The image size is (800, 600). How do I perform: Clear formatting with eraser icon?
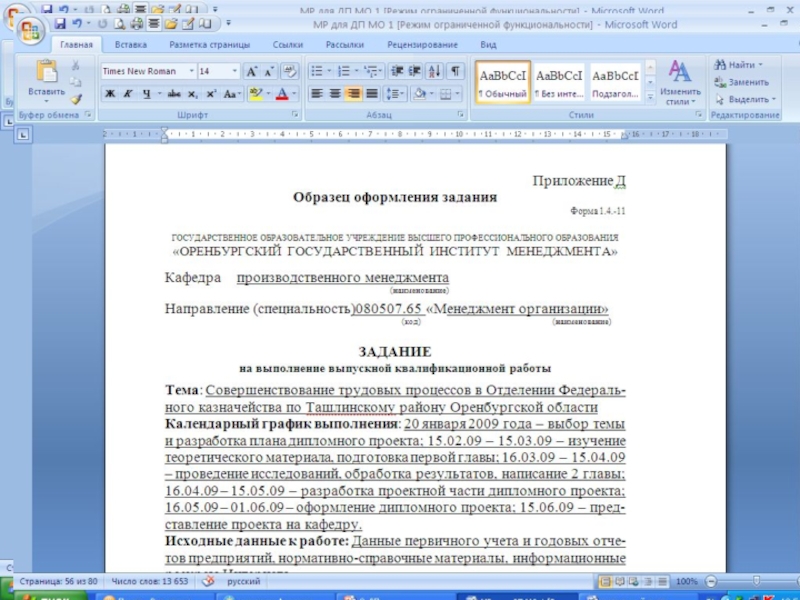click(289, 71)
